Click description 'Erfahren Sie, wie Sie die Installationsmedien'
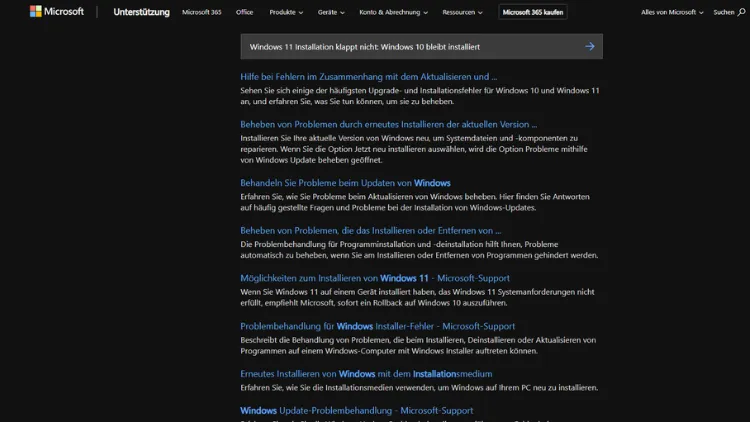 coord(419,388)
